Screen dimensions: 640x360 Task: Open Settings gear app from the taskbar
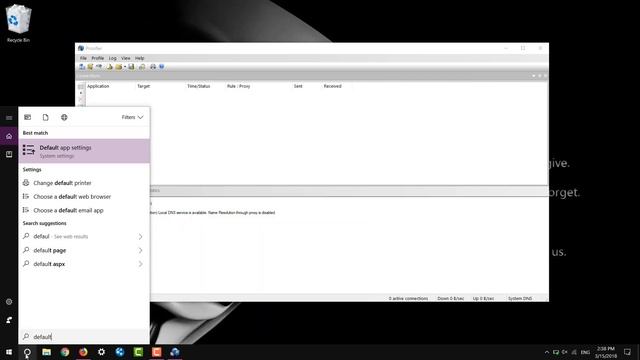101,352
